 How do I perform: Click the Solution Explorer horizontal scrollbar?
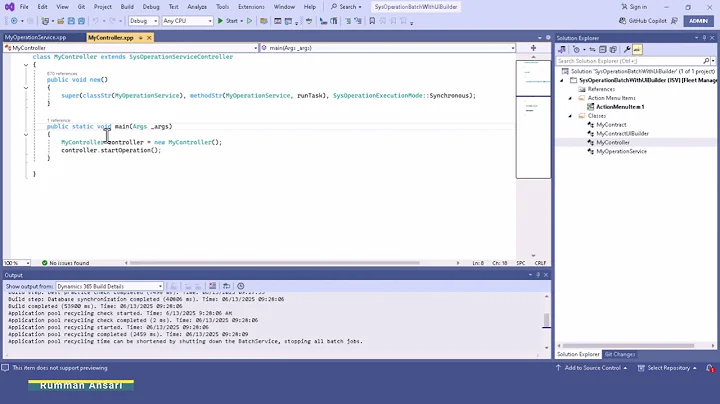628,346
